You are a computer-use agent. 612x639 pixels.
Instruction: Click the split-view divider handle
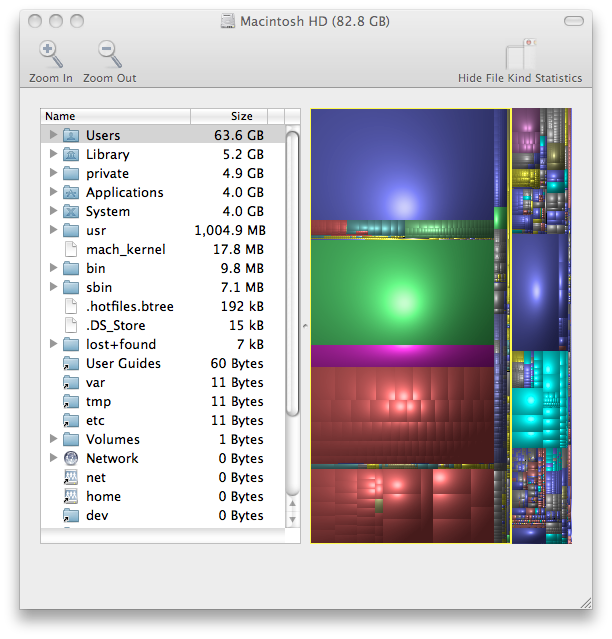point(306,326)
